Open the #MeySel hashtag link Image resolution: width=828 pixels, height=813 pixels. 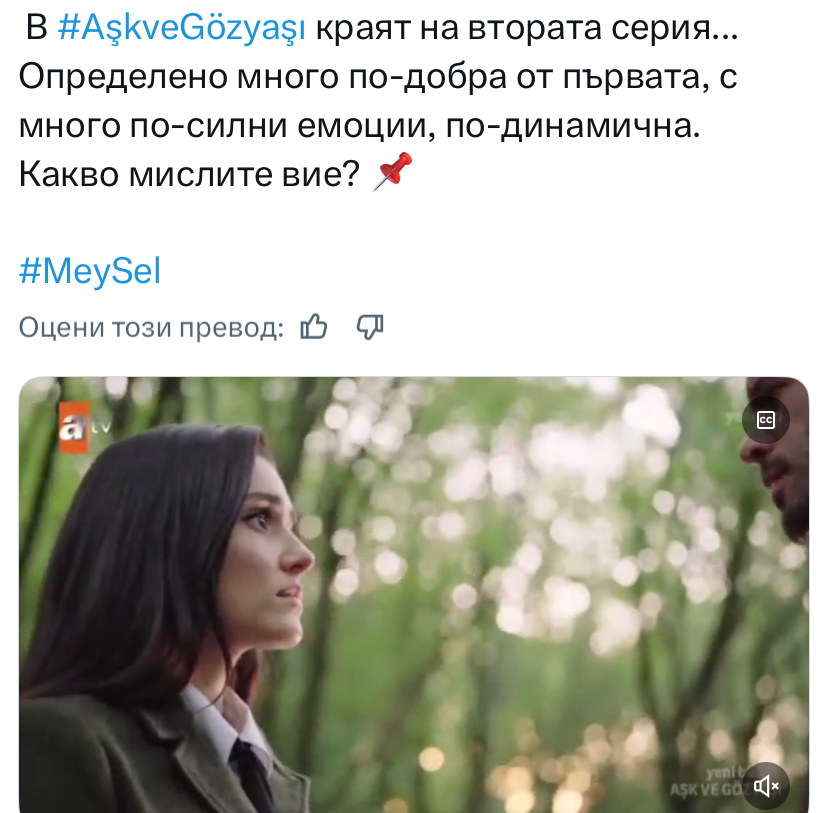coord(90,271)
